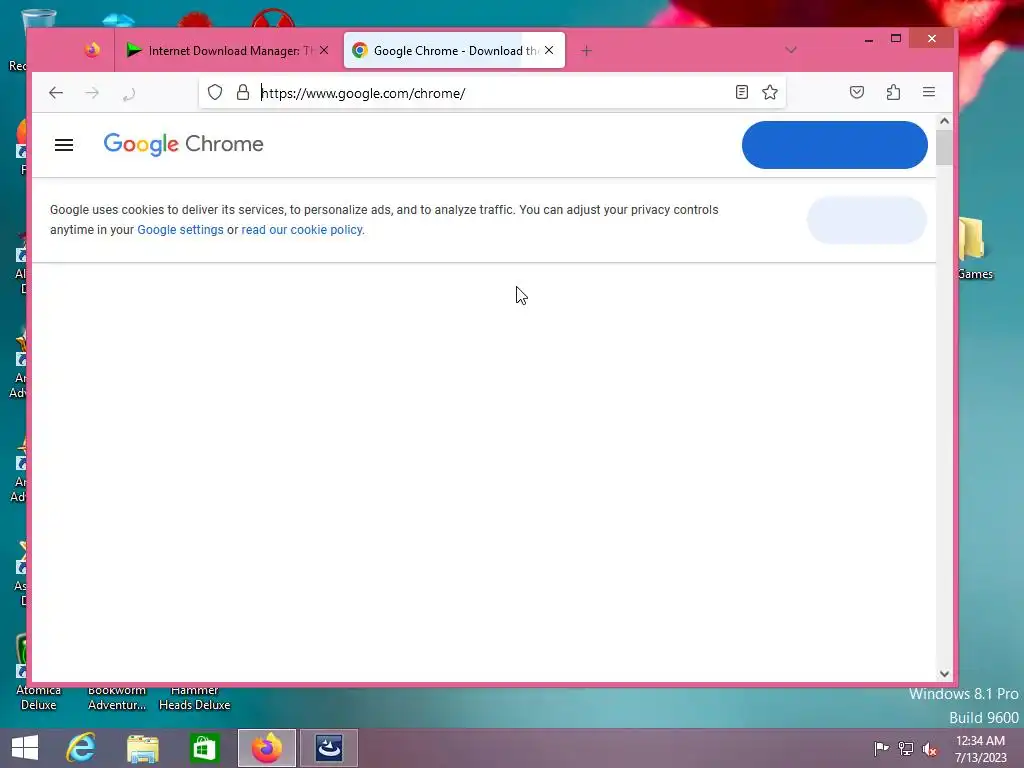This screenshot has height=768, width=1024.
Task: Open the Windows Start button
Action: tap(25, 748)
